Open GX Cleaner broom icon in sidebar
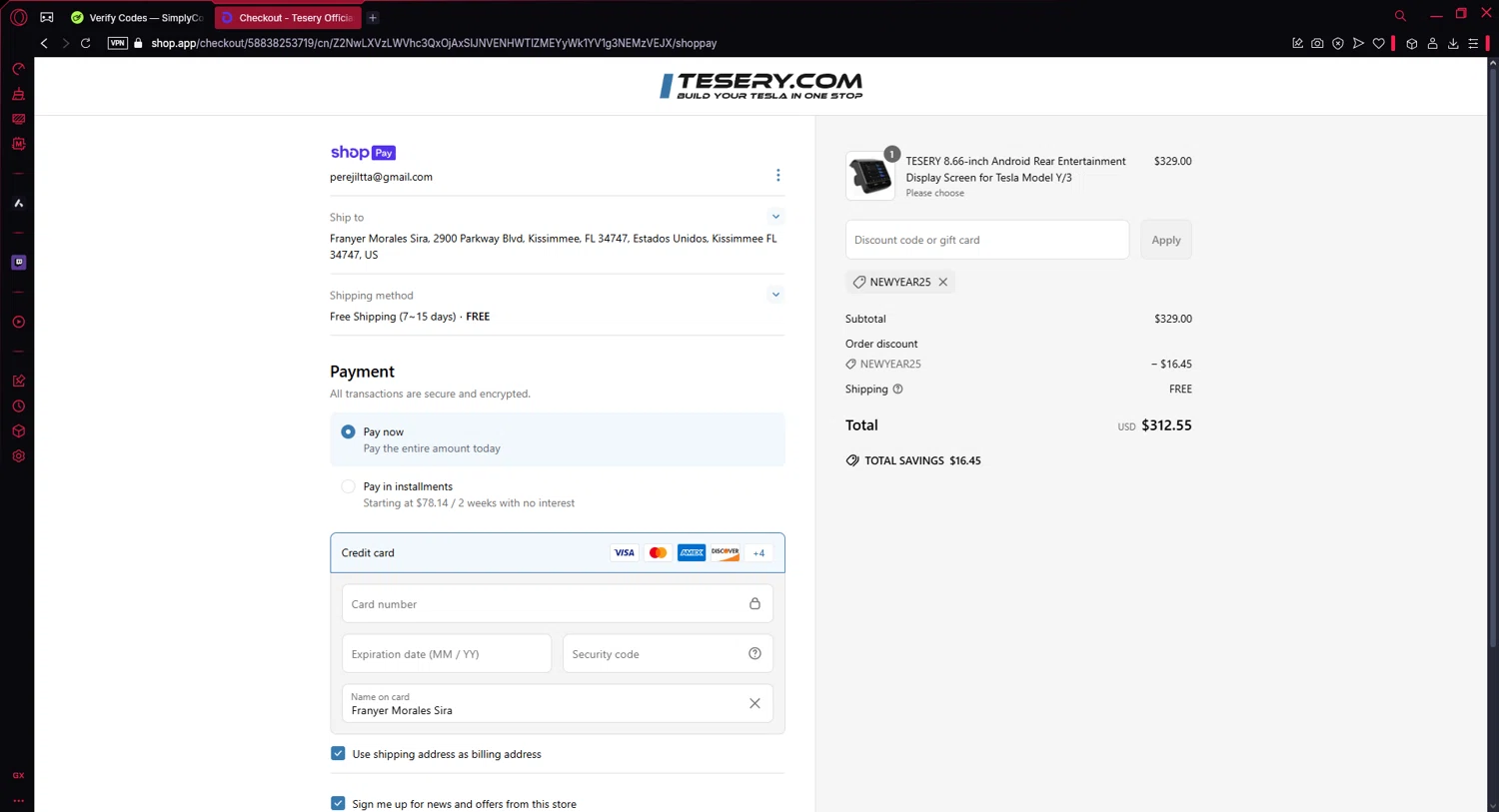 18,94
